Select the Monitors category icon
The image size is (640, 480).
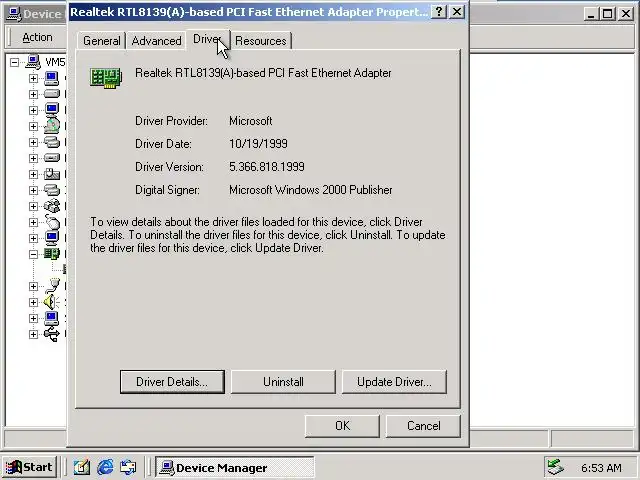52,238
